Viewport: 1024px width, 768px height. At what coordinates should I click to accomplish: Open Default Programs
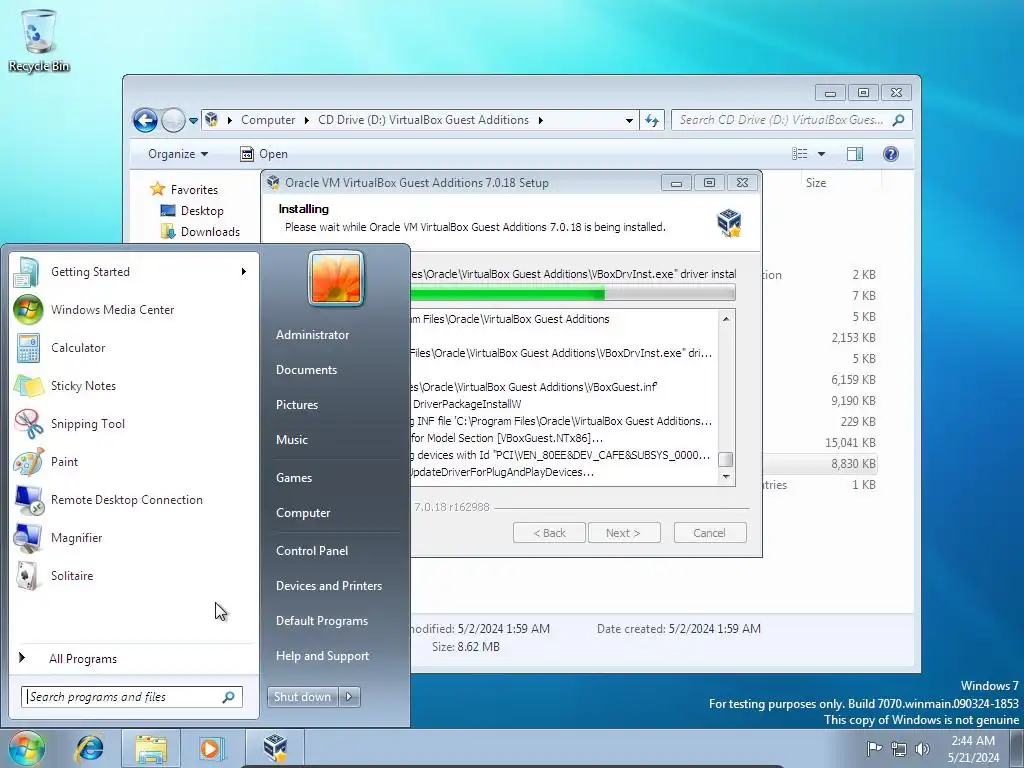pos(321,621)
